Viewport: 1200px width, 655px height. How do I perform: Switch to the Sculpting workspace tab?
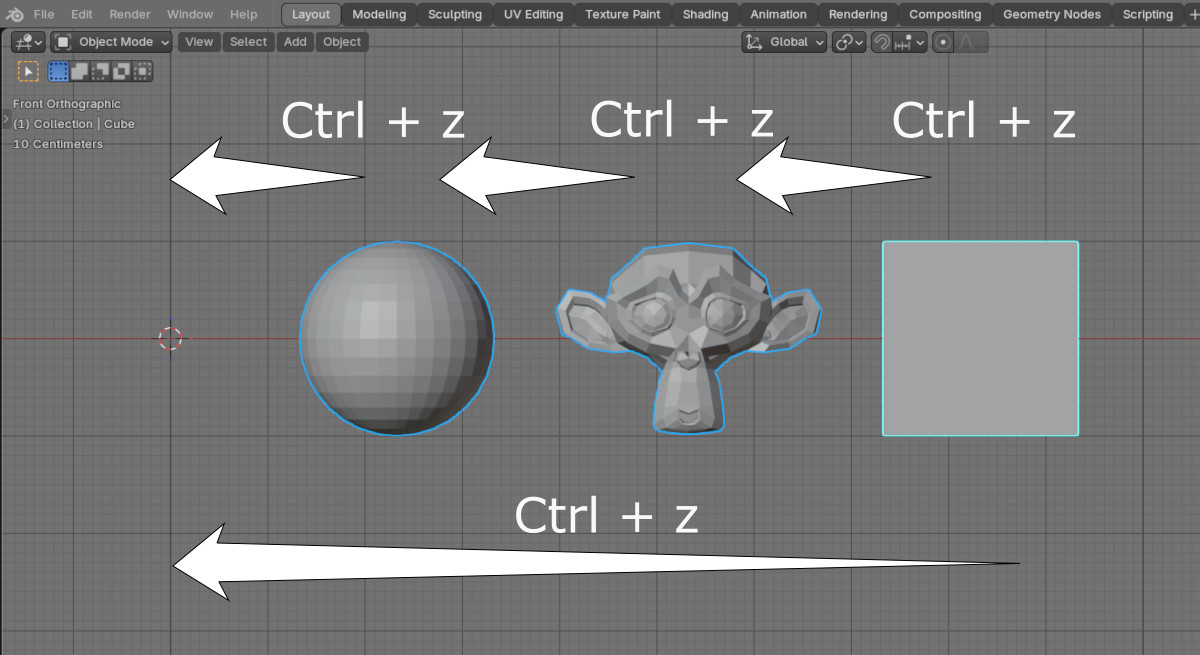[455, 14]
